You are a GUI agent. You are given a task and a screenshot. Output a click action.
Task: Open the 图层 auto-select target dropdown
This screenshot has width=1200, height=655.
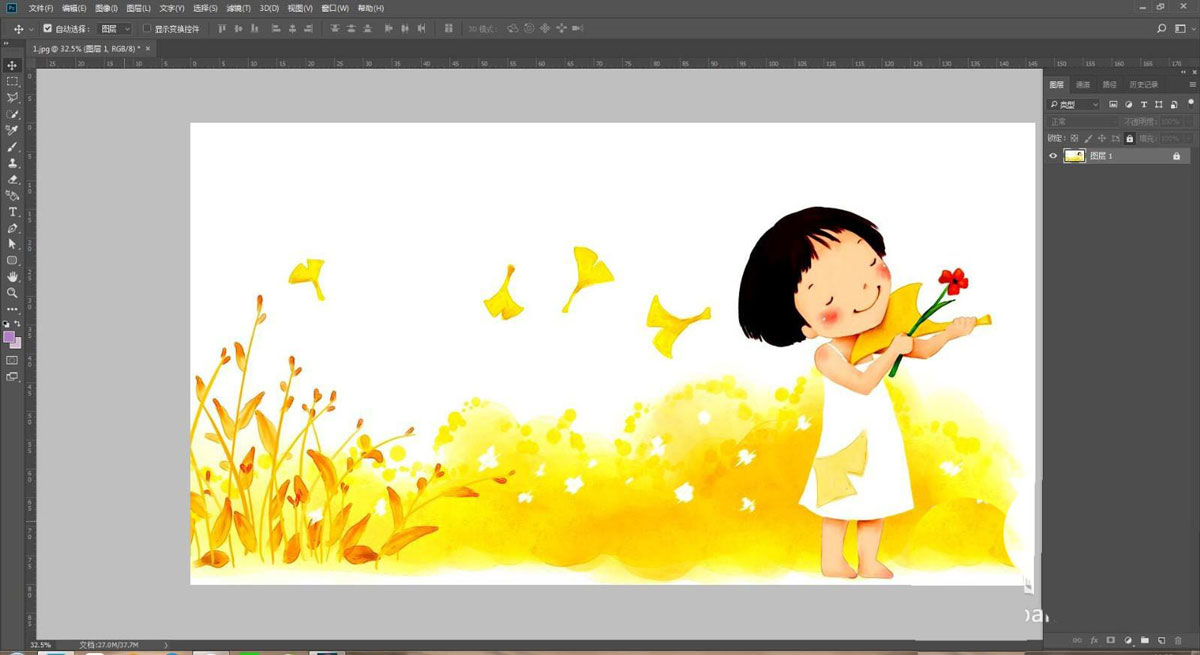click(x=115, y=29)
